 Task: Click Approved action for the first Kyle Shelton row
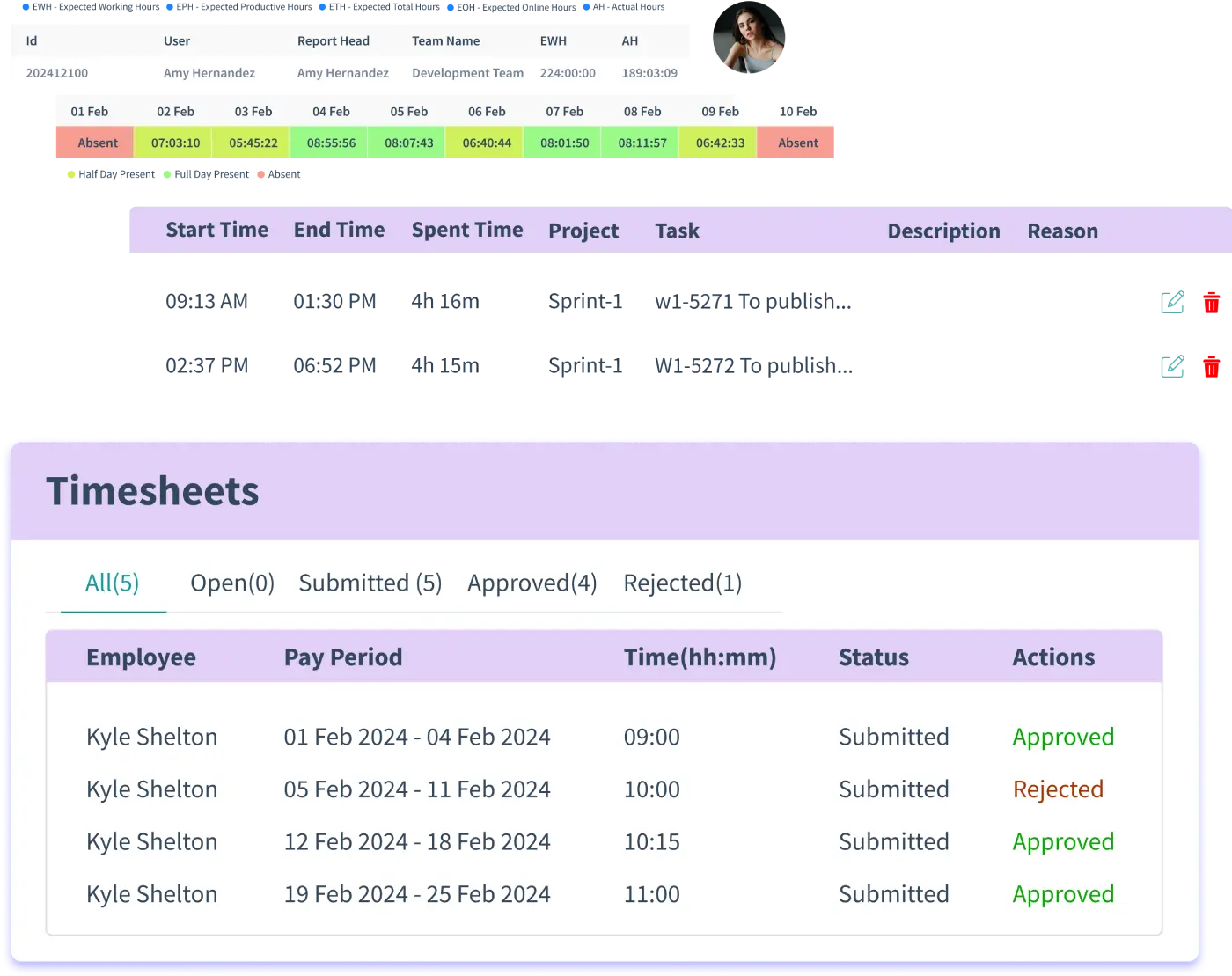click(1063, 737)
